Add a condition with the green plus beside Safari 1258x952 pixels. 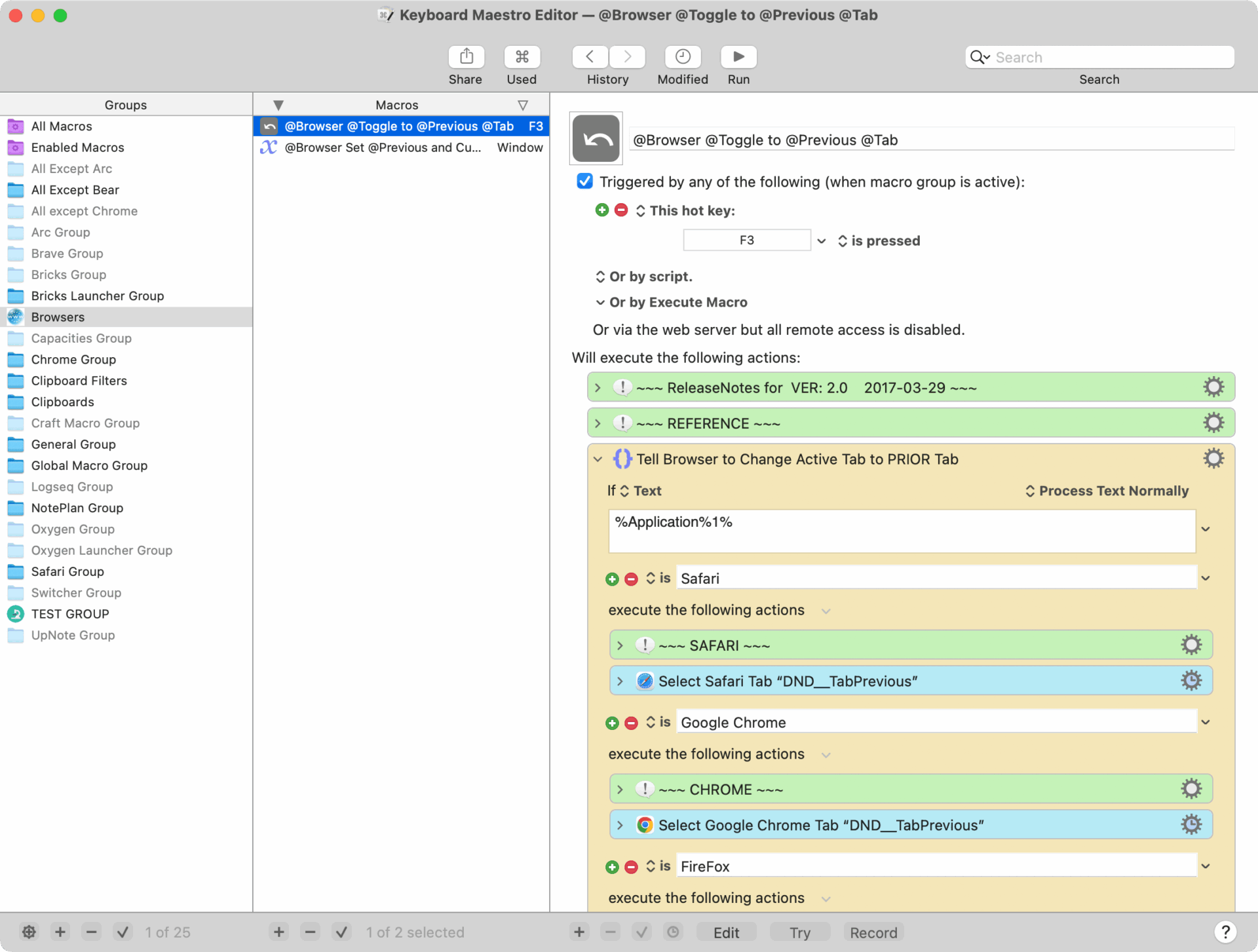tap(612, 579)
